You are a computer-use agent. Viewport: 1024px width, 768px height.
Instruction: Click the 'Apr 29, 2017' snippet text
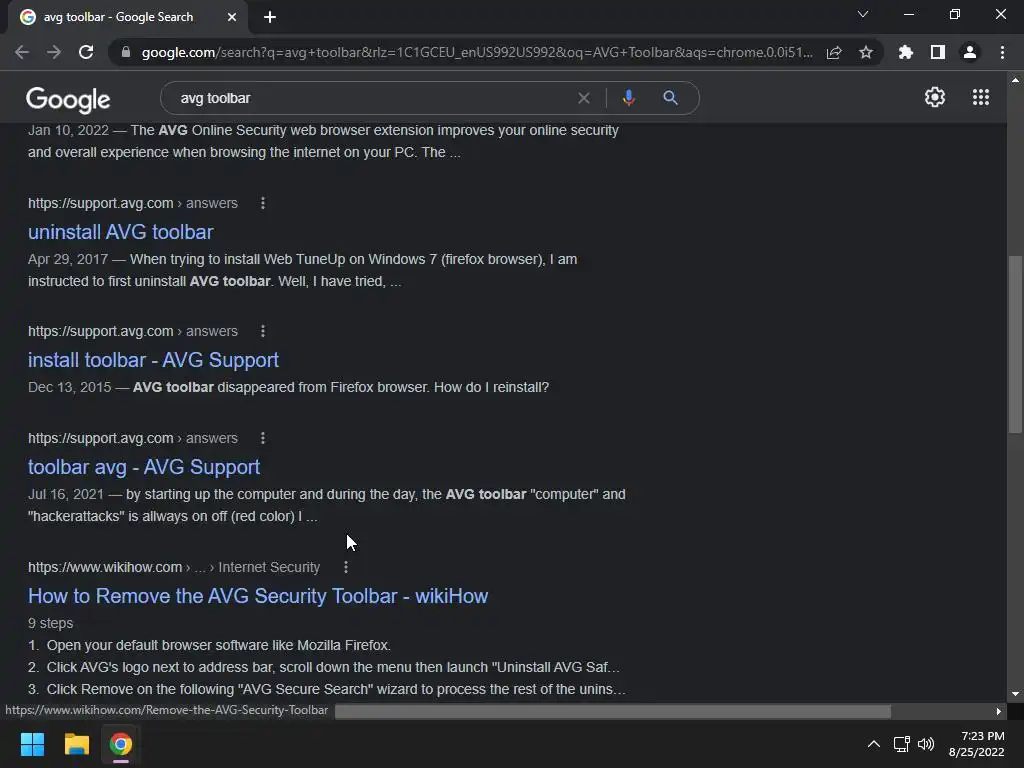68,259
